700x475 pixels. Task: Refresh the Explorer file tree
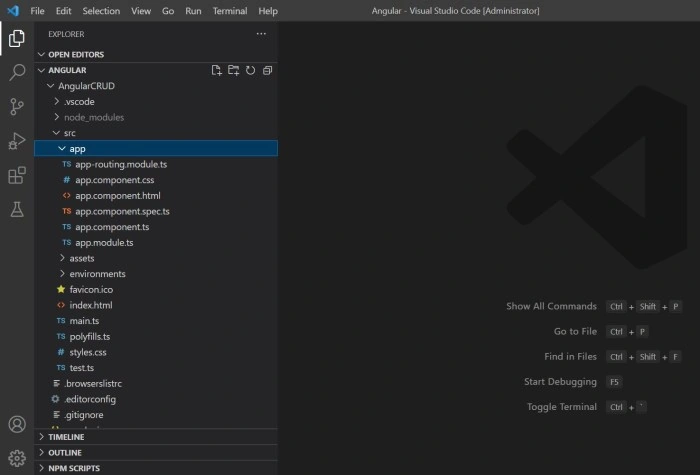pos(250,71)
